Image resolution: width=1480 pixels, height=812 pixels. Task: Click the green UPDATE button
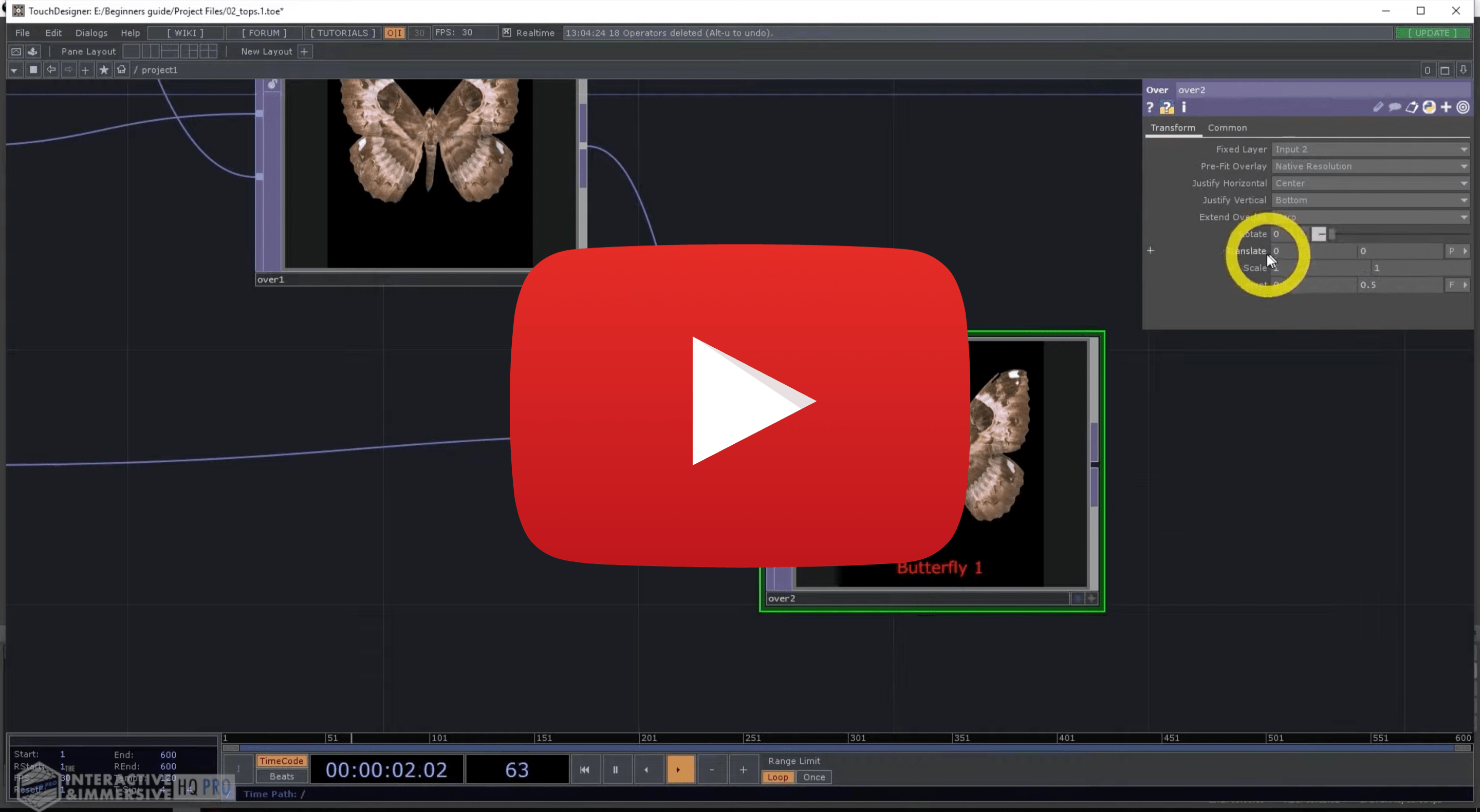tap(1432, 33)
